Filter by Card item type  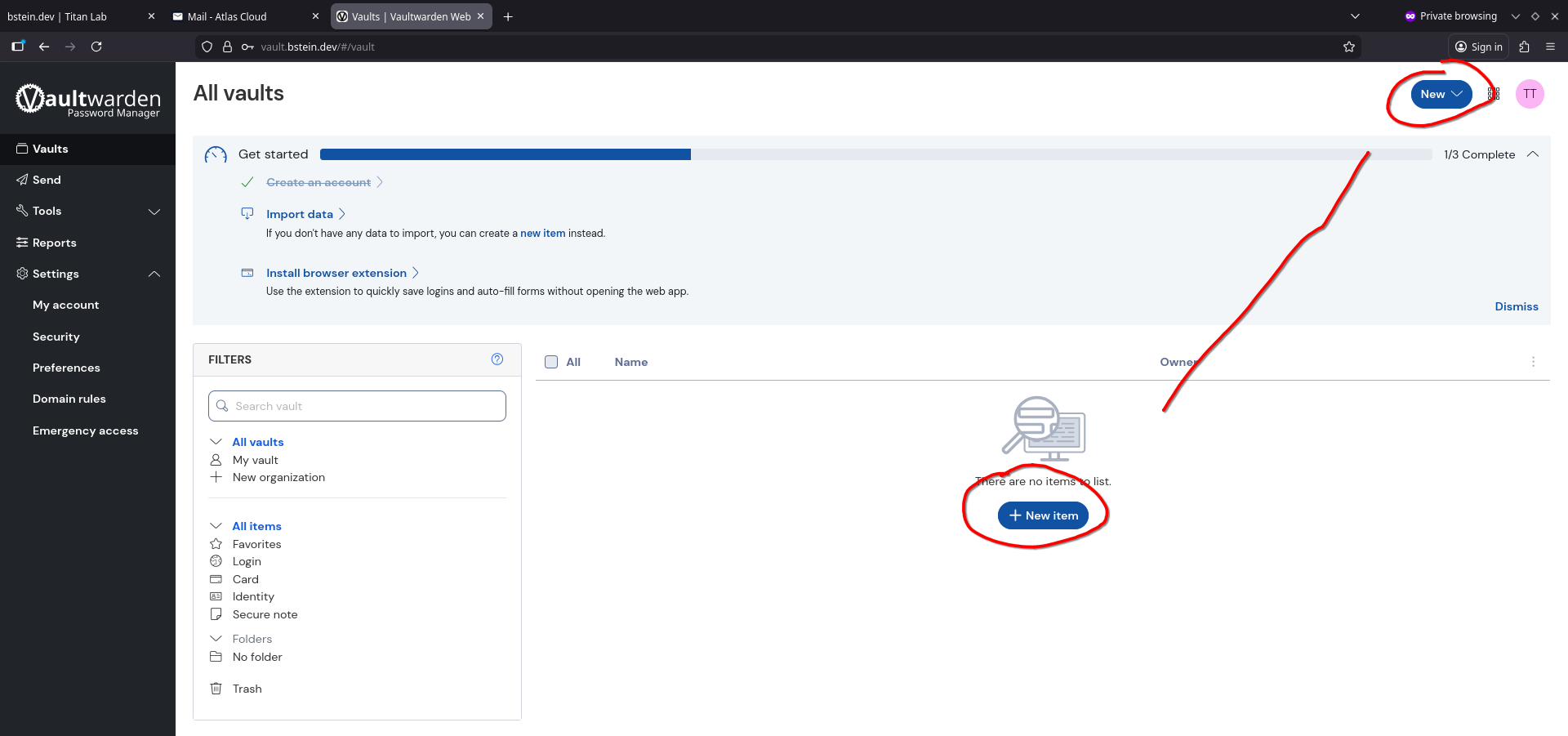(x=245, y=579)
